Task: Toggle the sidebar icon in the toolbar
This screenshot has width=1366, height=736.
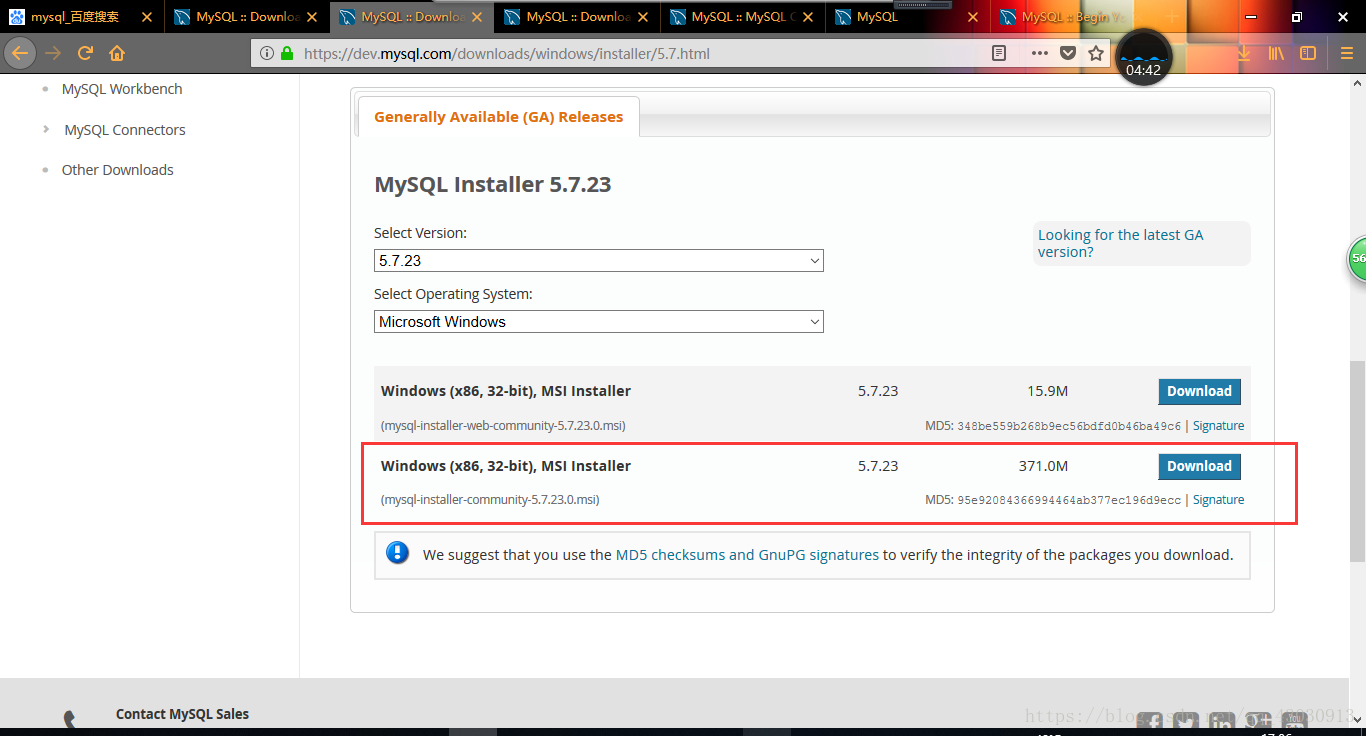Action: (1308, 53)
